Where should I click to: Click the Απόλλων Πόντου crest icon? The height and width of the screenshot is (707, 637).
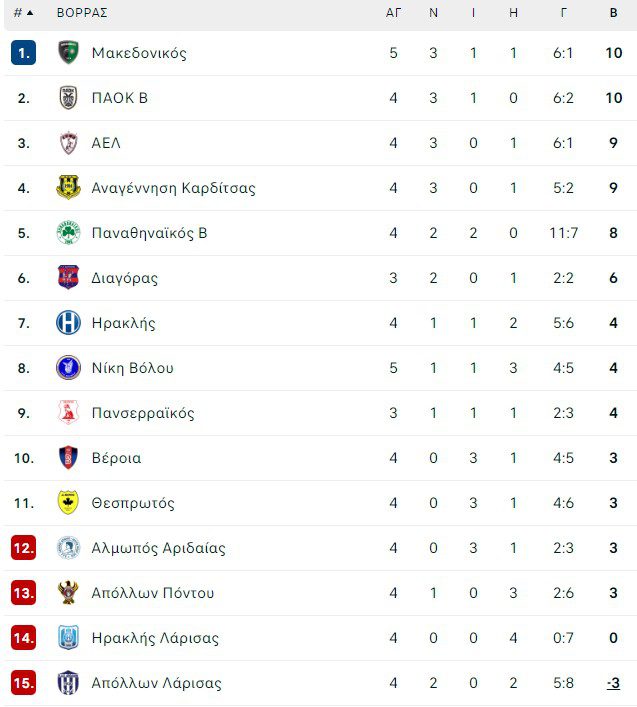[68, 593]
